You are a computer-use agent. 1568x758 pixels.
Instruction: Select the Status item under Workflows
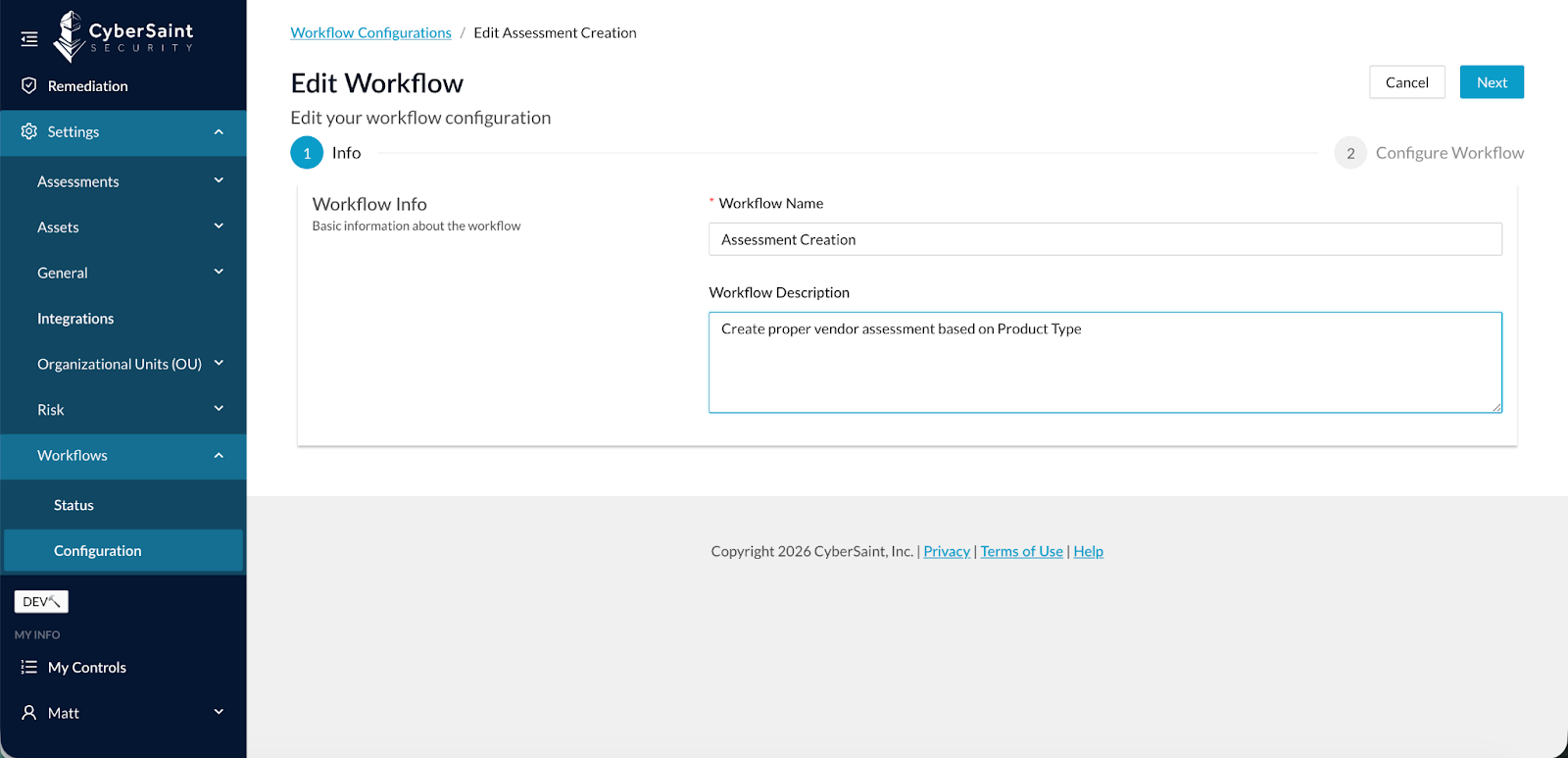pos(73,505)
